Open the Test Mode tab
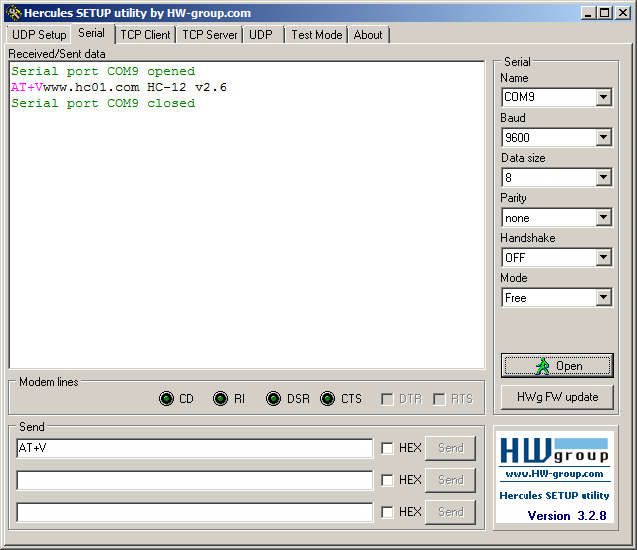The image size is (637, 550). [317, 35]
